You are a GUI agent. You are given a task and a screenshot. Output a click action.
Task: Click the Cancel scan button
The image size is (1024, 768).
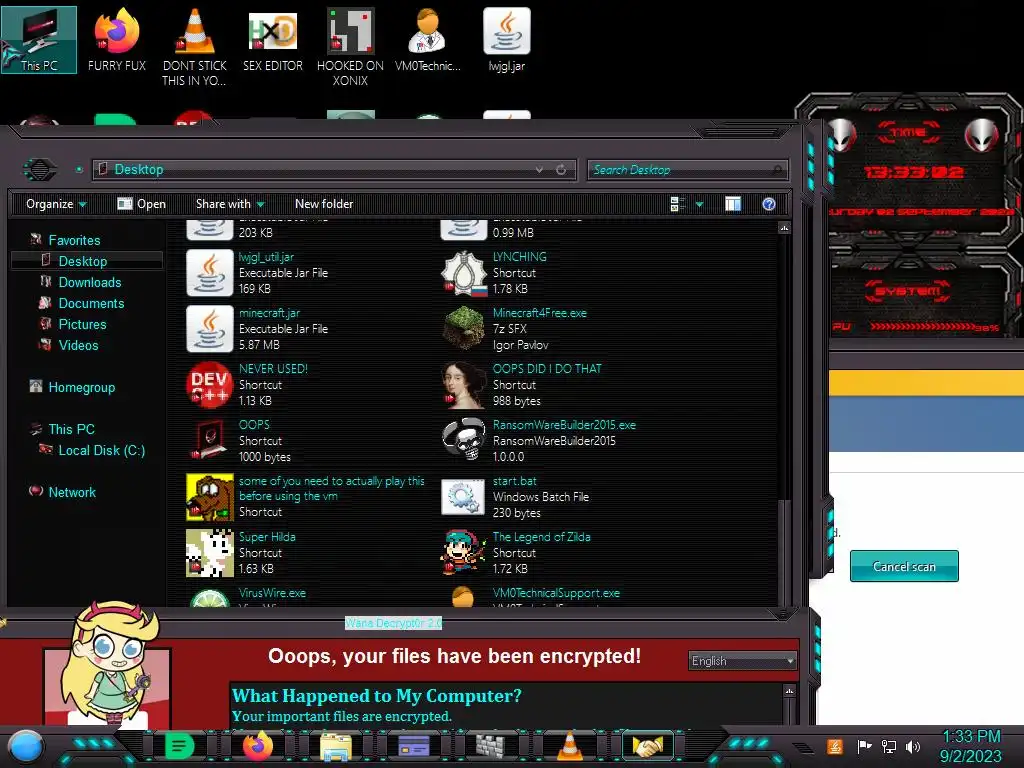[904, 566]
